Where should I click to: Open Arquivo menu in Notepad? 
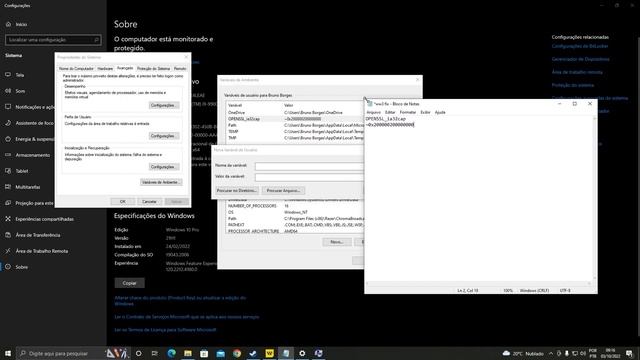click(x=373, y=112)
